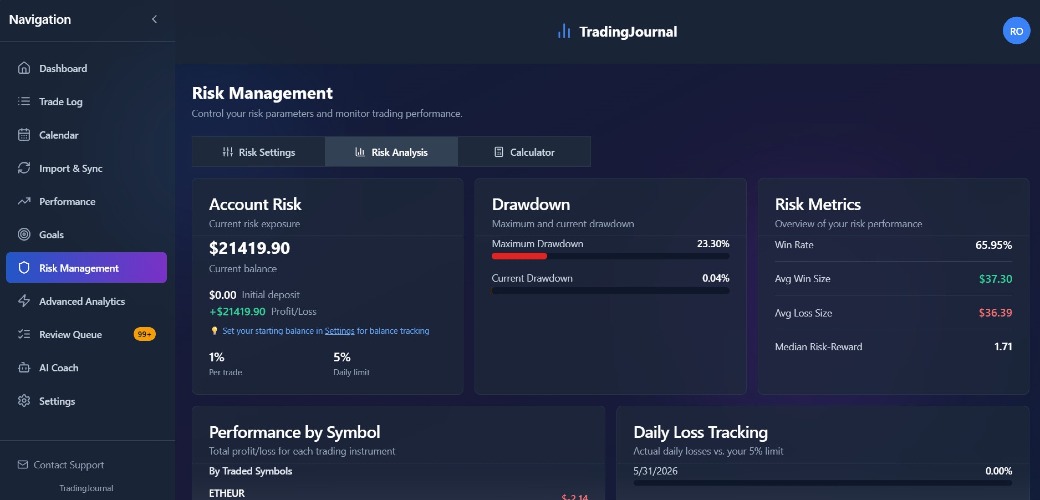Click the AI Coach robot icon
The width and height of the screenshot is (1040, 500).
coord(24,367)
